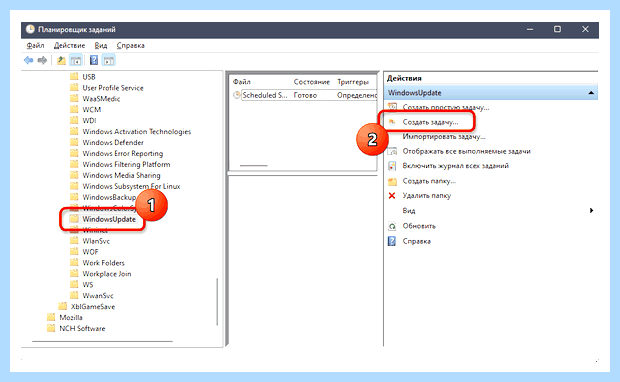Click the red X Удалить папку icon
Image resolution: width=620 pixels, height=382 pixels.
coord(392,195)
